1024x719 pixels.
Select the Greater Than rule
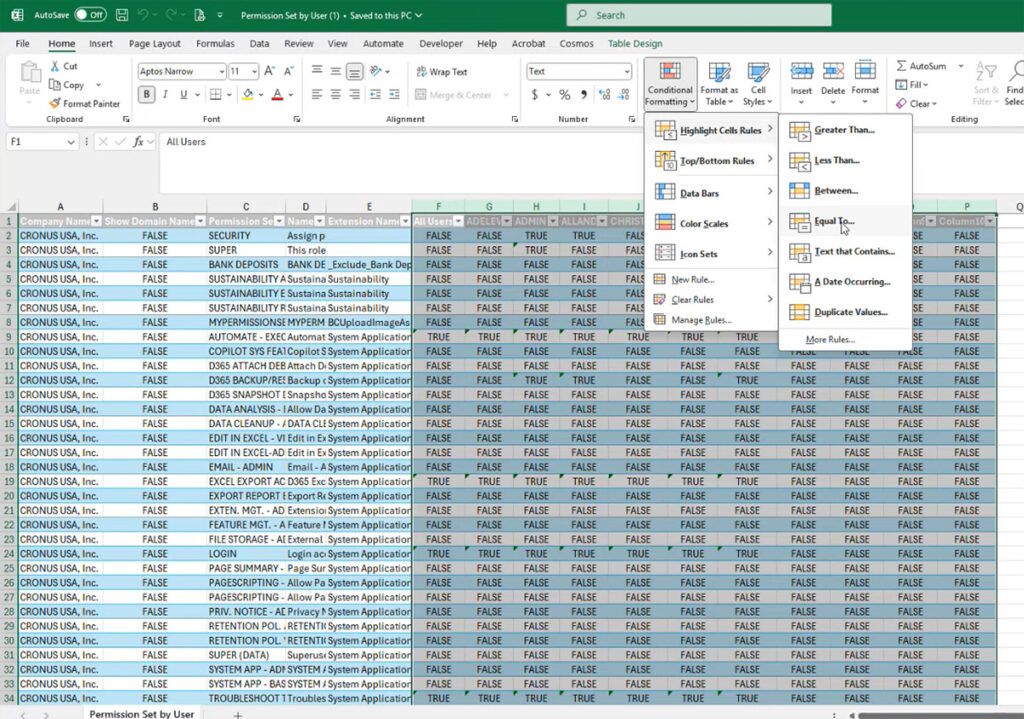tap(845, 130)
